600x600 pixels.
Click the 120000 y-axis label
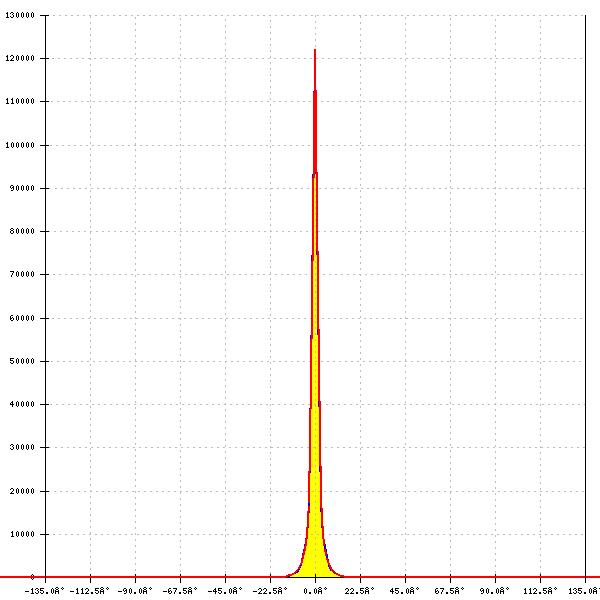(20, 58)
